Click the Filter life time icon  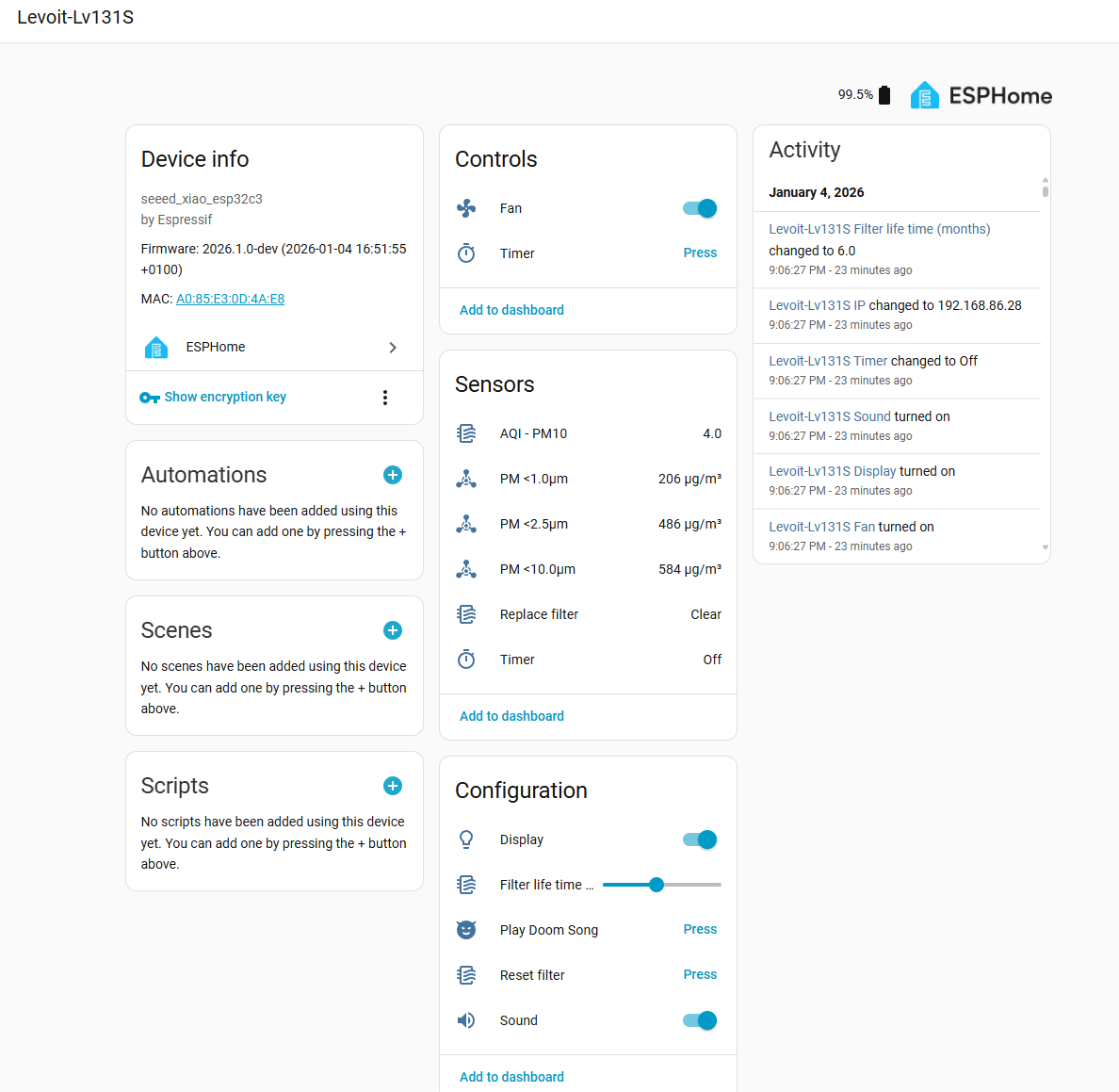pos(466,885)
